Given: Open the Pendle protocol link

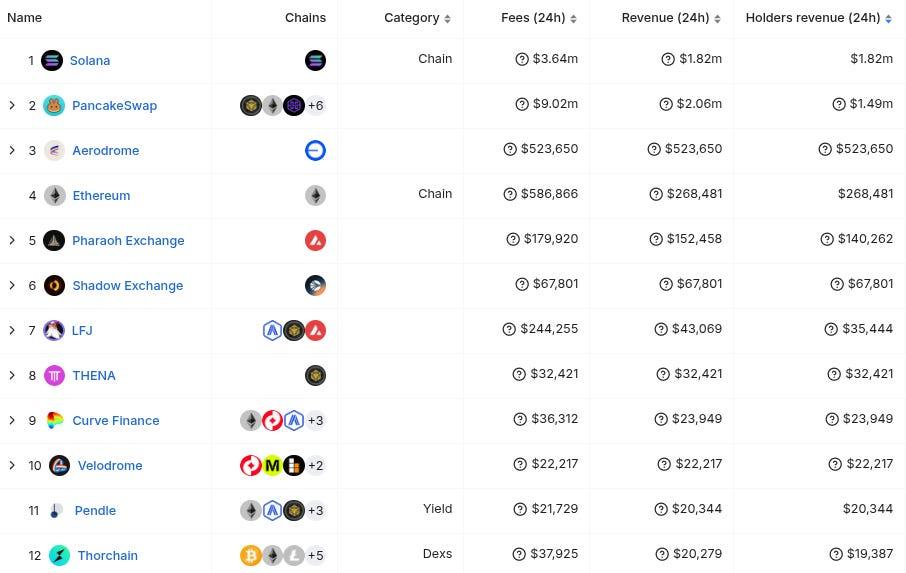Looking at the screenshot, I should coord(95,511).
